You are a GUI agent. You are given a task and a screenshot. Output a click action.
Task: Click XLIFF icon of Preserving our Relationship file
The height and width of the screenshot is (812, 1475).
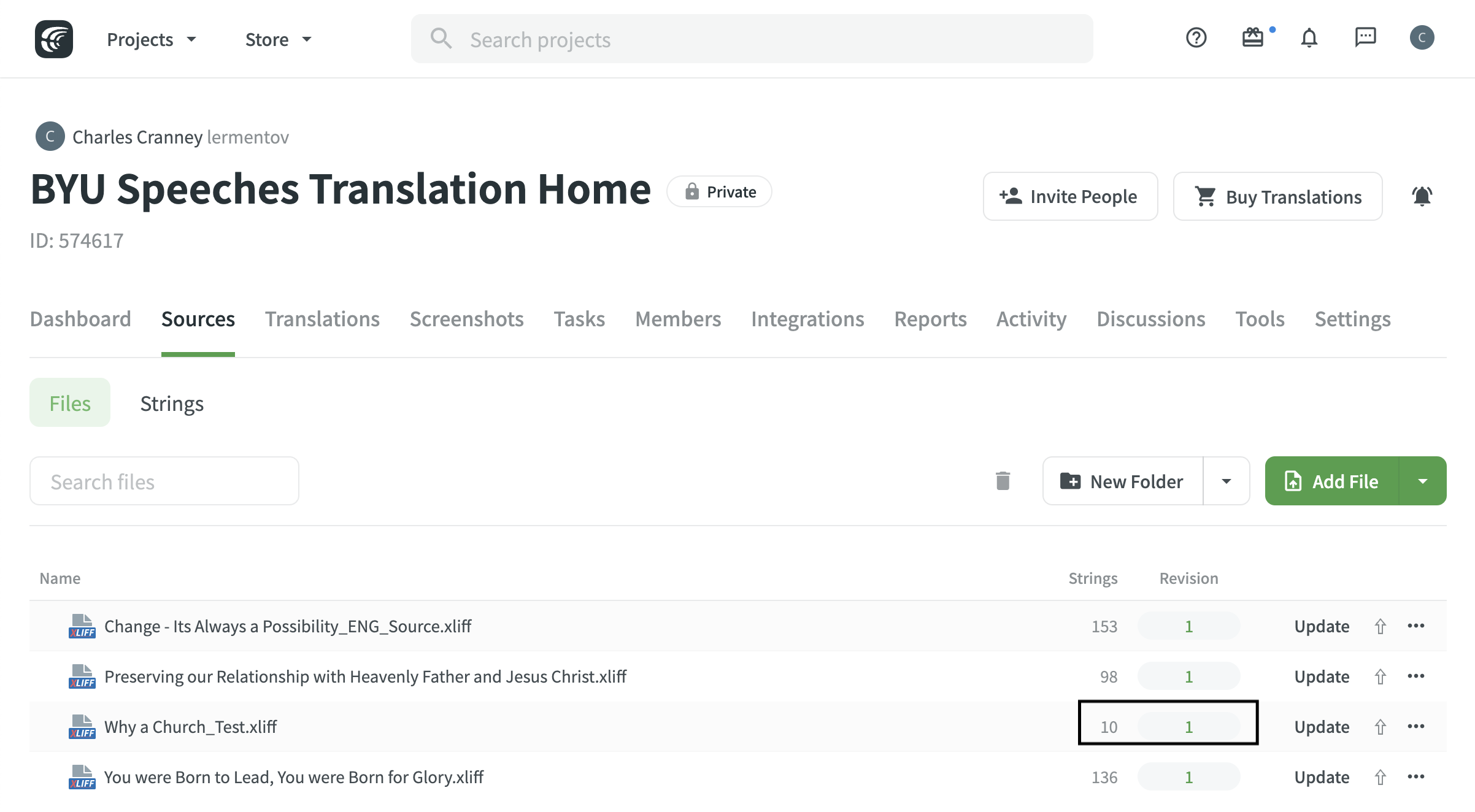tap(82, 676)
